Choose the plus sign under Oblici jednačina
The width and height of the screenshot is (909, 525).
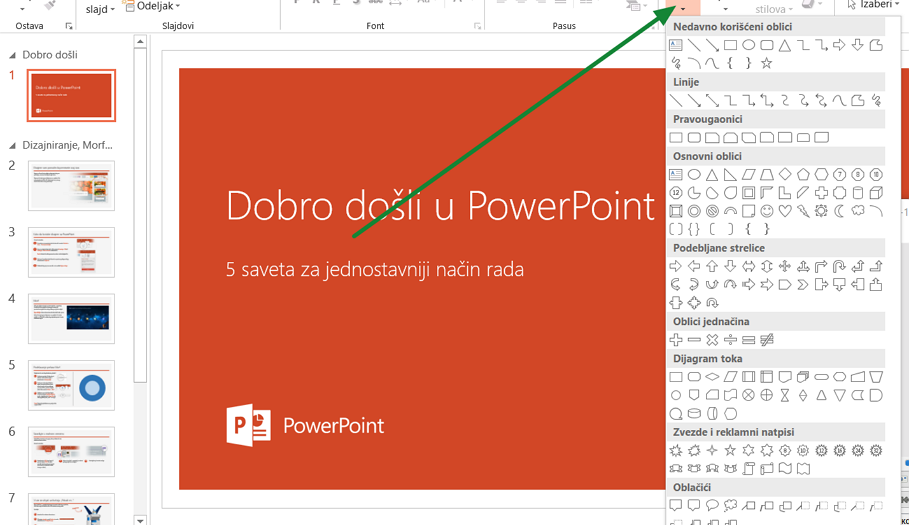click(x=675, y=340)
